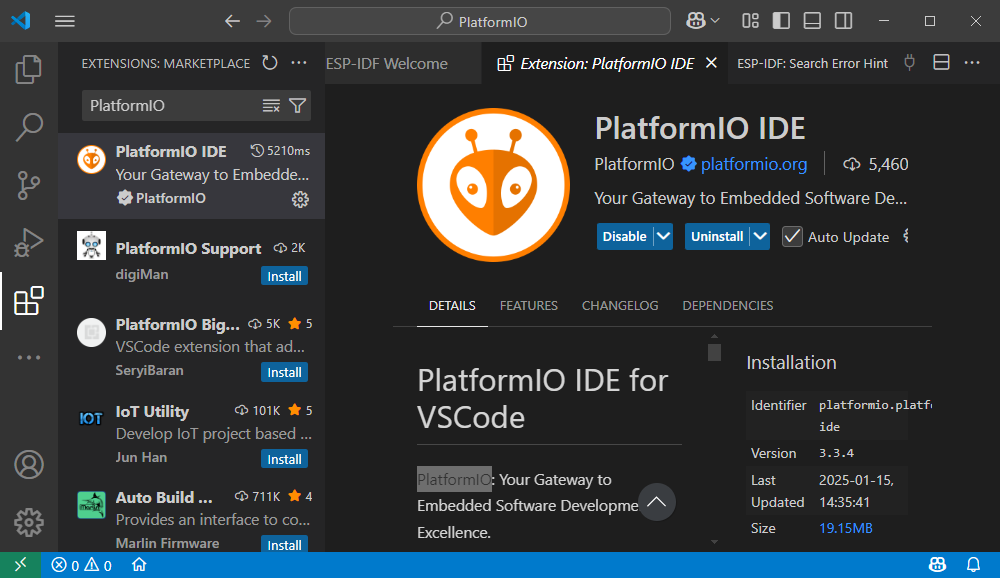The image size is (1000, 578).
Task: Install the PlatformIO Support extension
Action: pyautogui.click(x=284, y=276)
